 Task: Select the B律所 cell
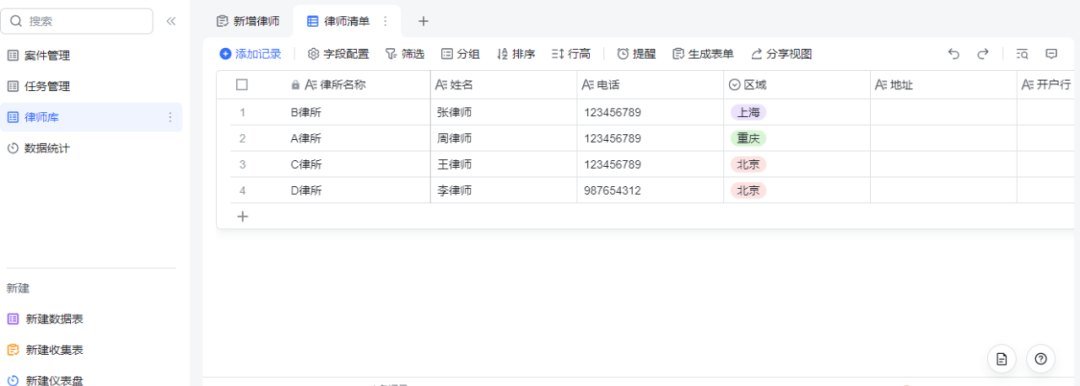[x=357, y=112]
